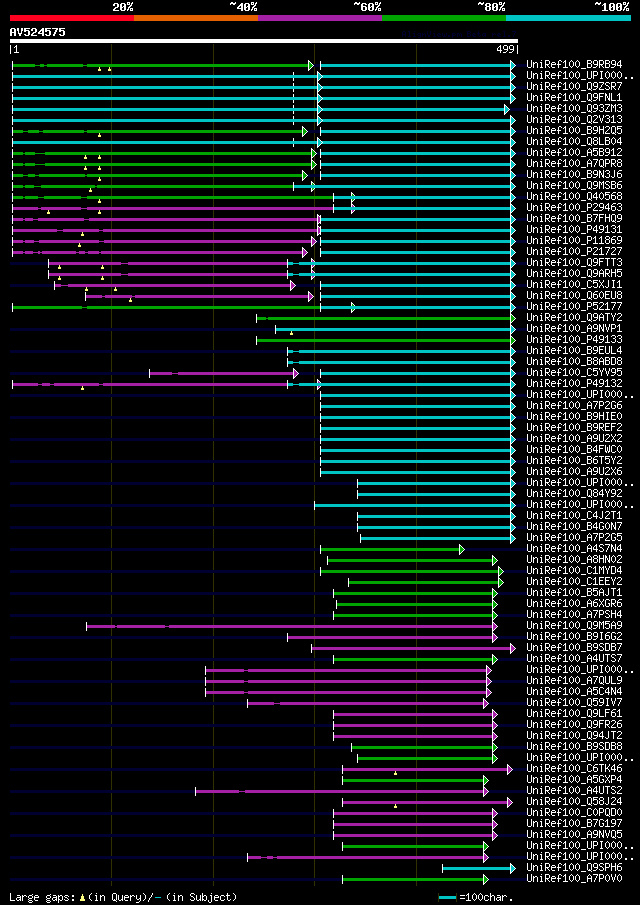This screenshot has height=905, width=640.
Task: Choose the UniRef100_B8ABD8 label
Action: pyautogui.click(x=574, y=361)
